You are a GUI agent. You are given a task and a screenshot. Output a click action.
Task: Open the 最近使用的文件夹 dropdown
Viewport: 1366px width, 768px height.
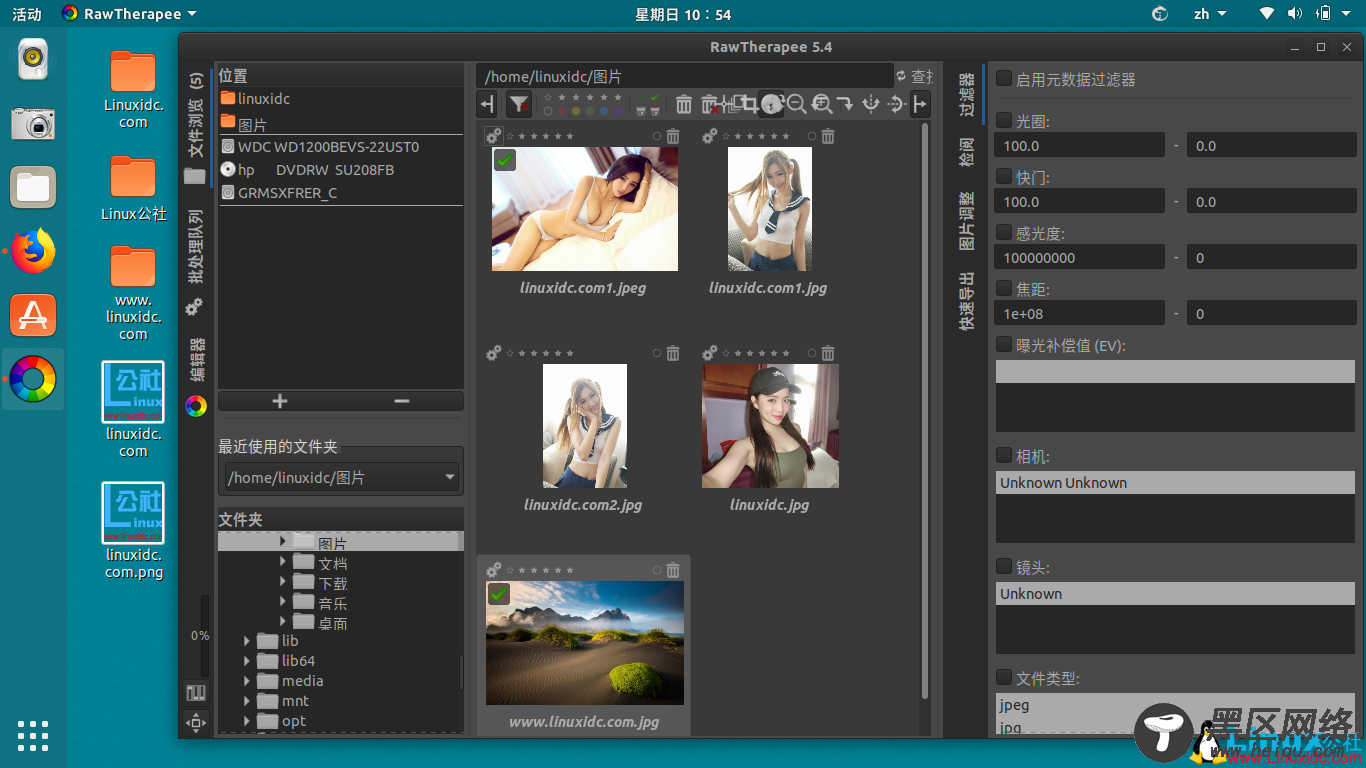(340, 478)
